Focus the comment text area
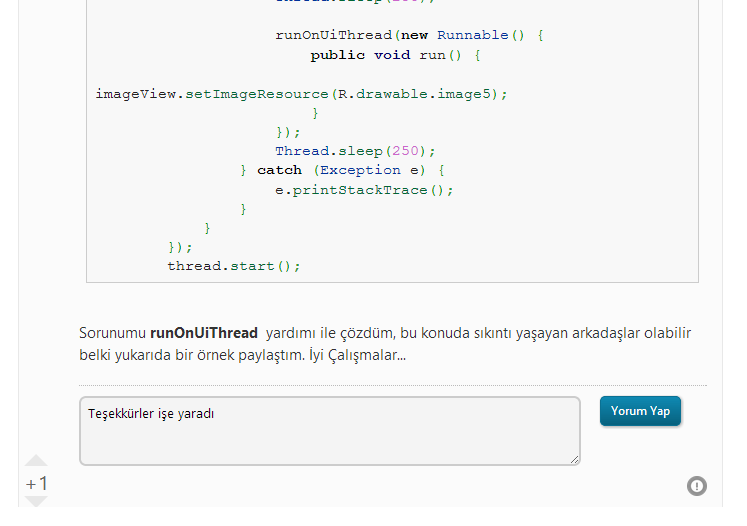The image size is (747, 526). coord(330,431)
